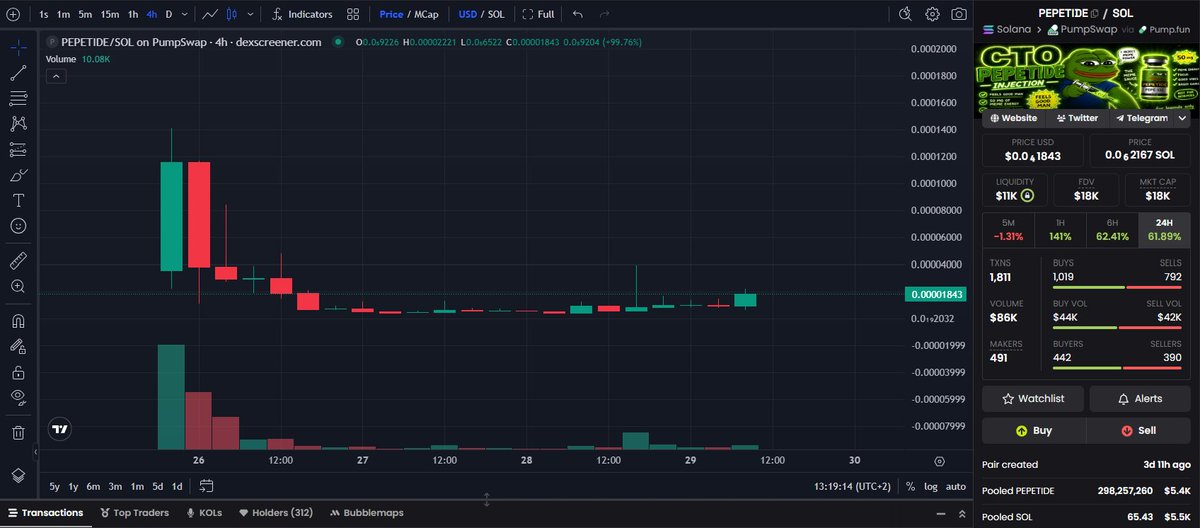Open the object tree layers icon

18,474
